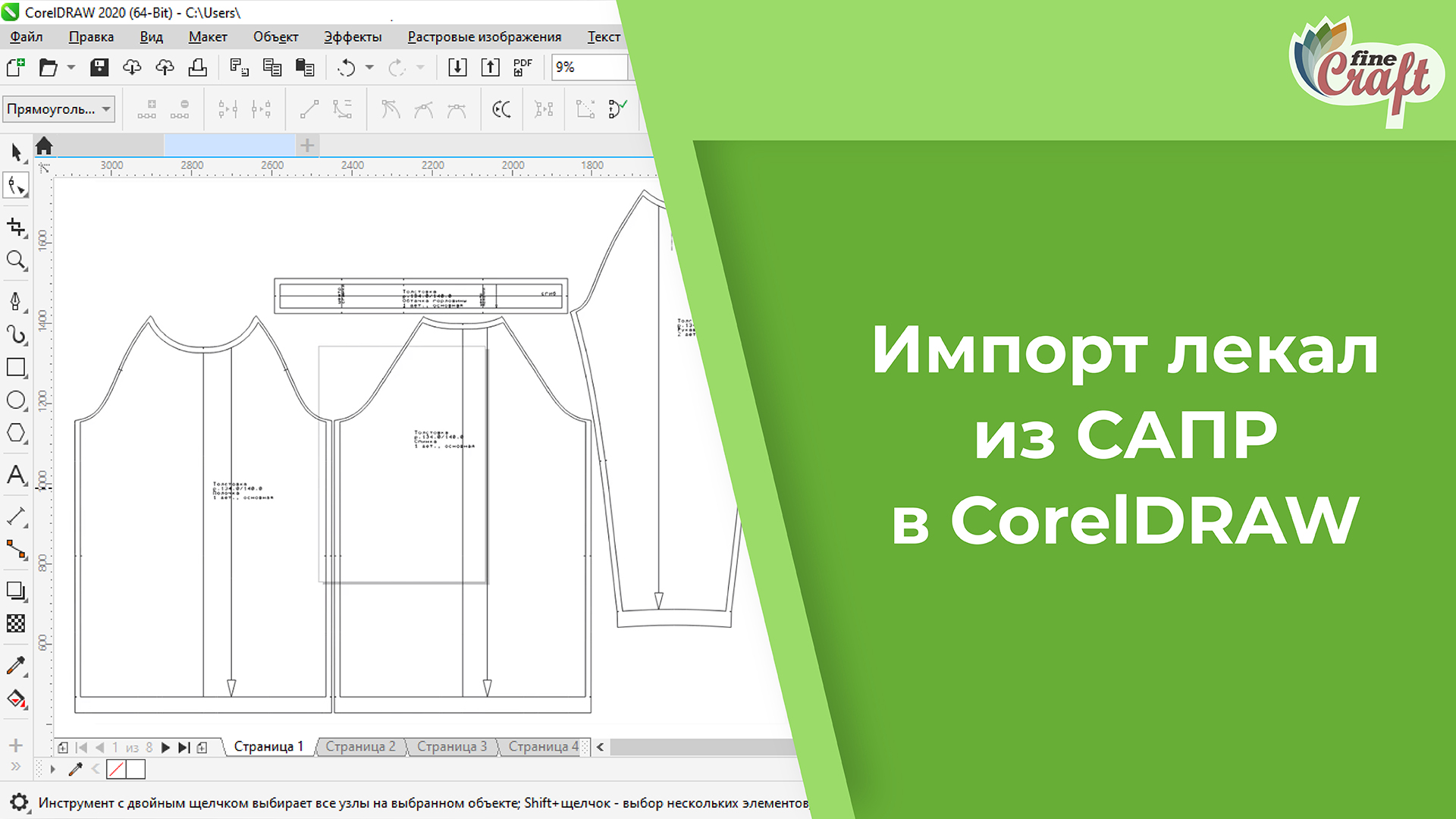
Task: Open the zoom level 9% combo box
Action: 590,67
